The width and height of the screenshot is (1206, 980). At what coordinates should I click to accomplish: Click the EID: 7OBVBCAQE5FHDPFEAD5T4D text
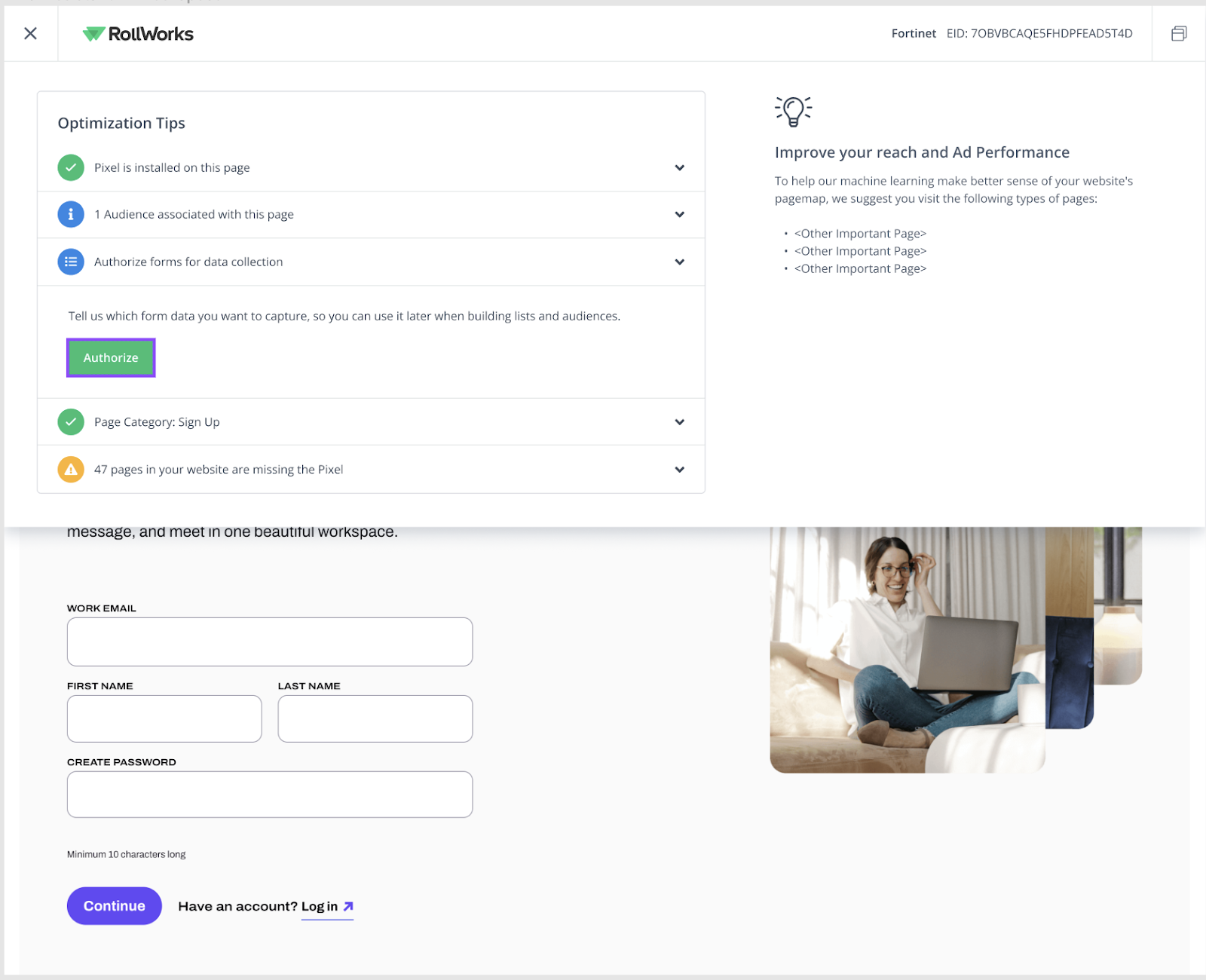click(x=1039, y=33)
